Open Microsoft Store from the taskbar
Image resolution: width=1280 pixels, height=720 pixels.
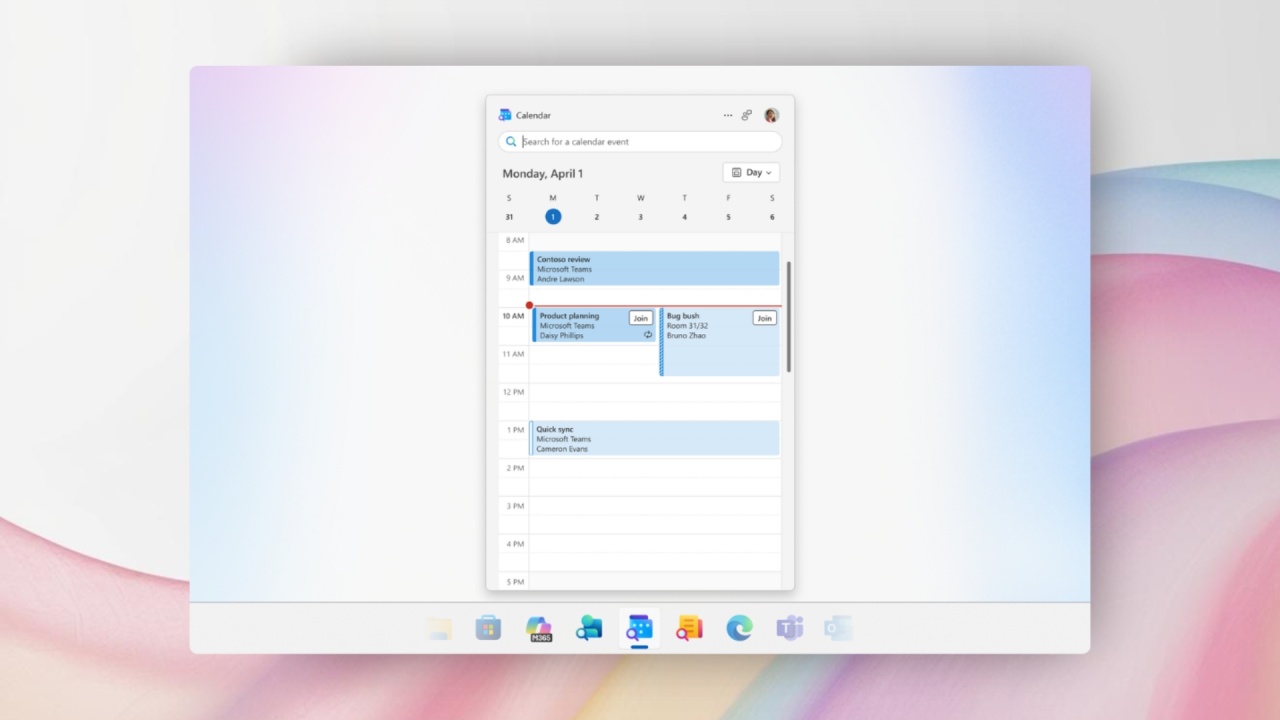pos(488,628)
